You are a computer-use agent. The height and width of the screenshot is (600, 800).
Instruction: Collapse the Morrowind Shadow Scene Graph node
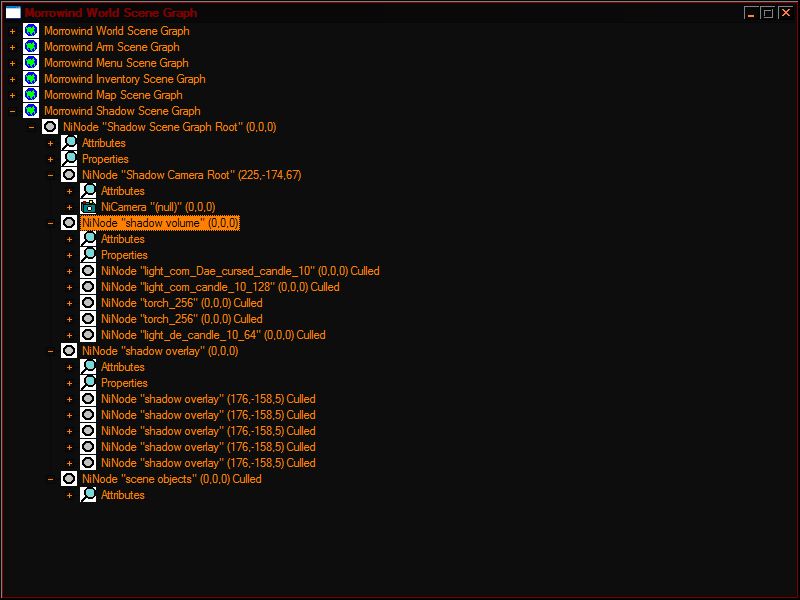pyautogui.click(x=12, y=111)
